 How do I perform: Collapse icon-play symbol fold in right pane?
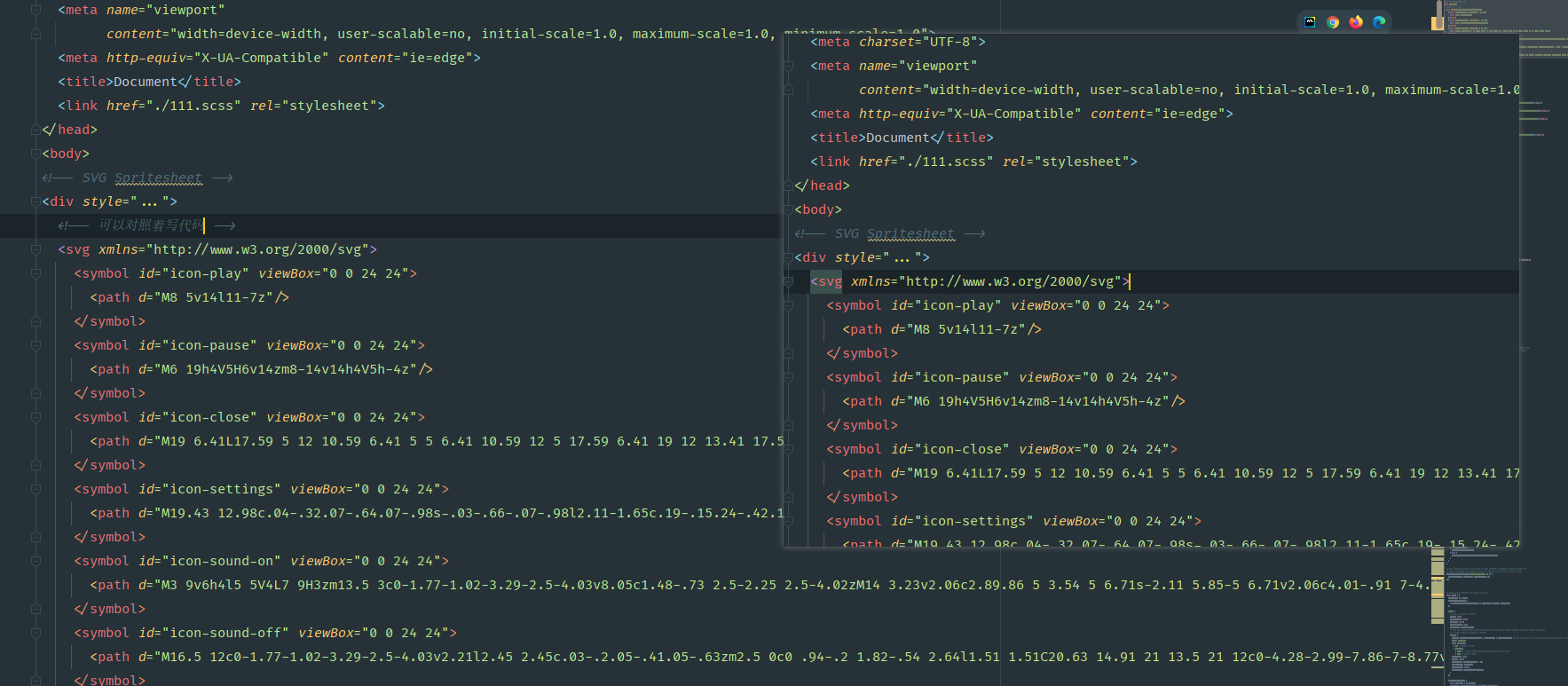click(788, 305)
